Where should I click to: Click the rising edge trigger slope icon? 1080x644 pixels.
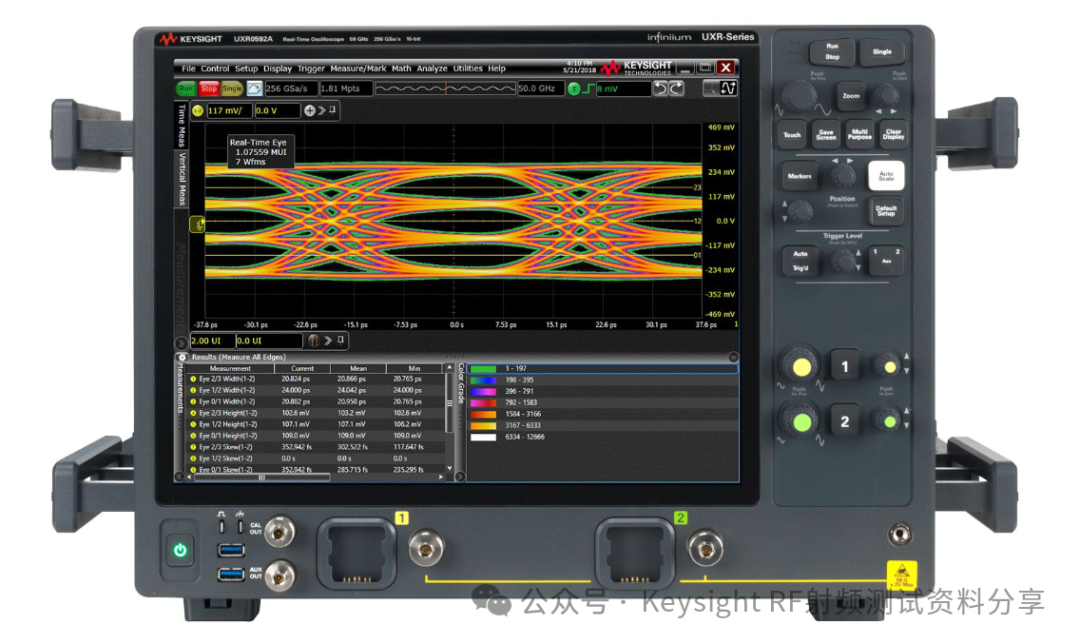tap(588, 89)
